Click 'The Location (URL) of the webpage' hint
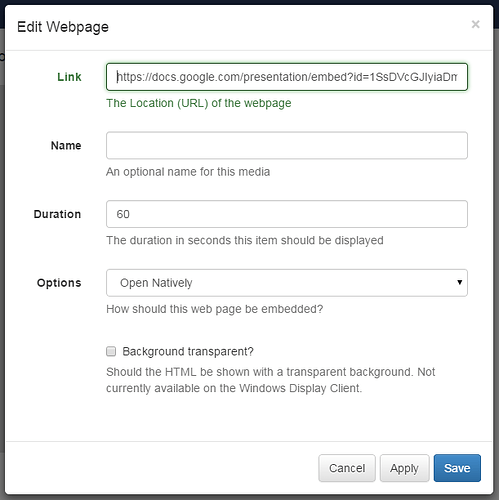Screen dimensions: 499x500 tap(199, 103)
